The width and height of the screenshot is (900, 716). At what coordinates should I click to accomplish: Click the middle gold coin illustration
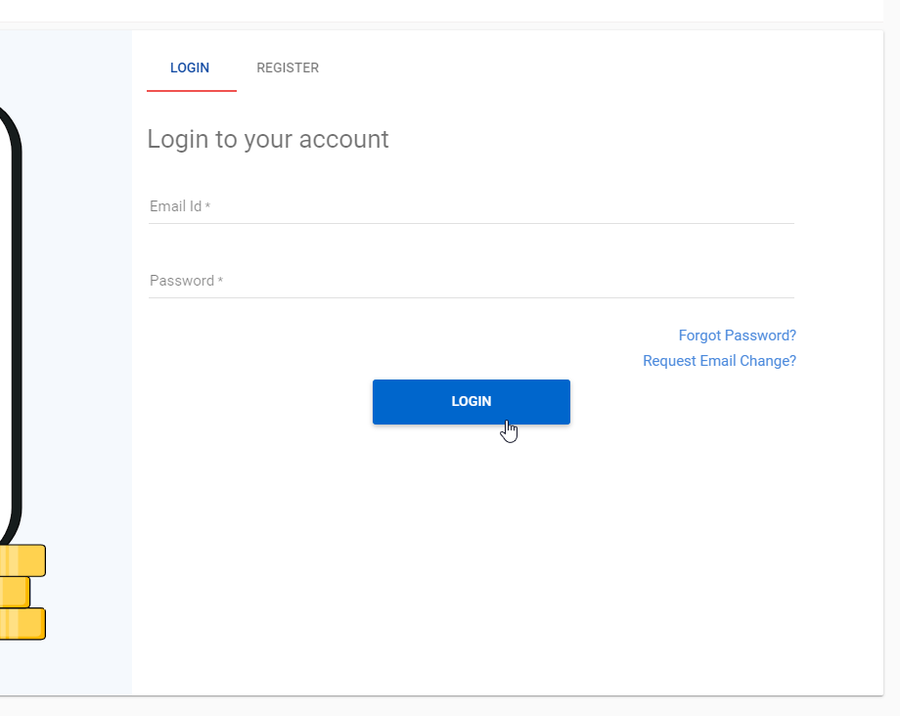[15, 592]
